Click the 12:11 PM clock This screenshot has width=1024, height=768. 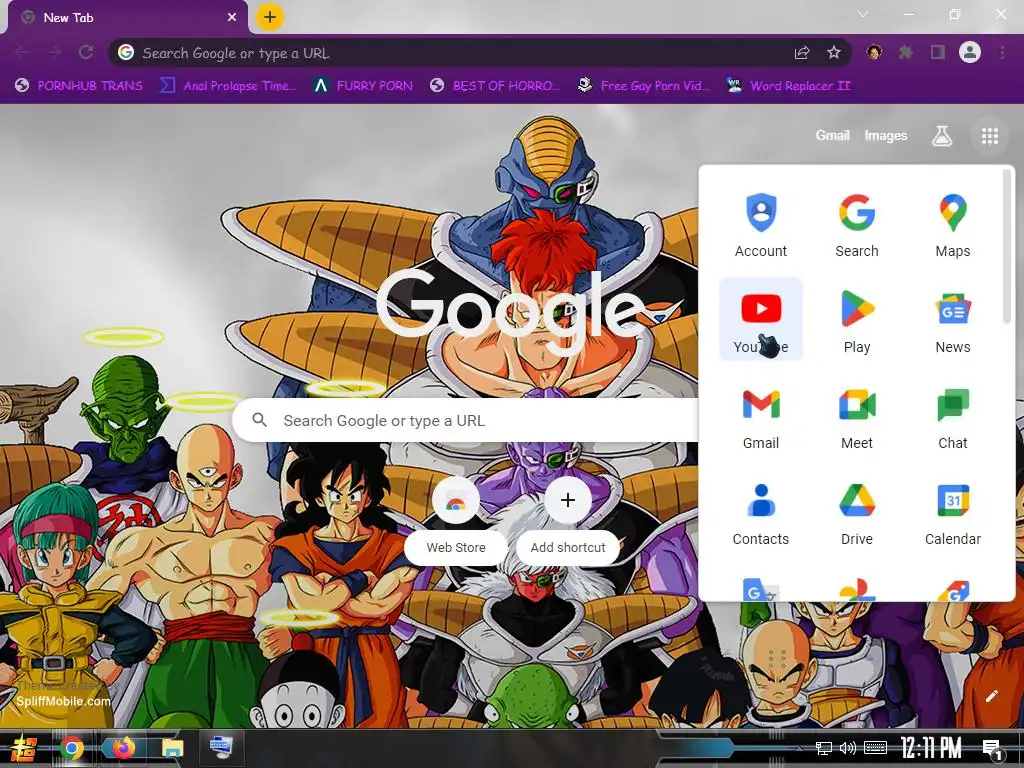tap(931, 748)
